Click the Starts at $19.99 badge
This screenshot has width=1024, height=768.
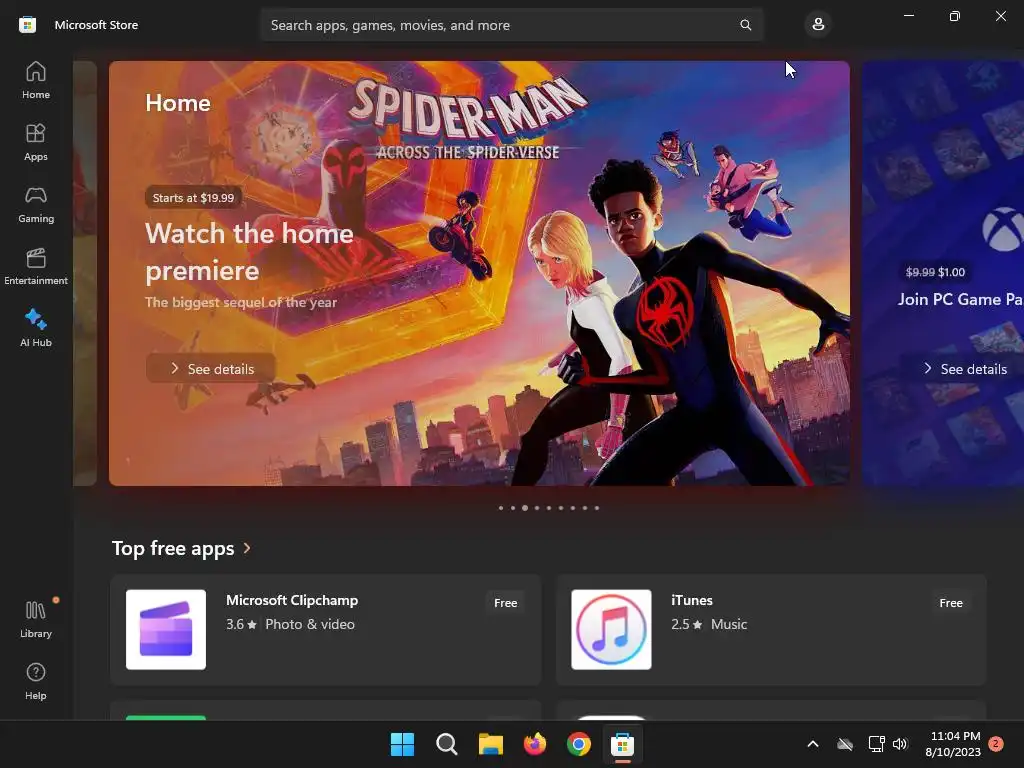pyautogui.click(x=193, y=198)
